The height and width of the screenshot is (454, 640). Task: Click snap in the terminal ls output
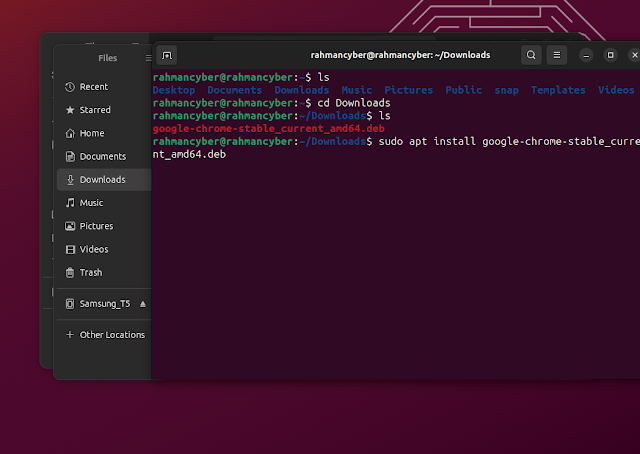[507, 90]
